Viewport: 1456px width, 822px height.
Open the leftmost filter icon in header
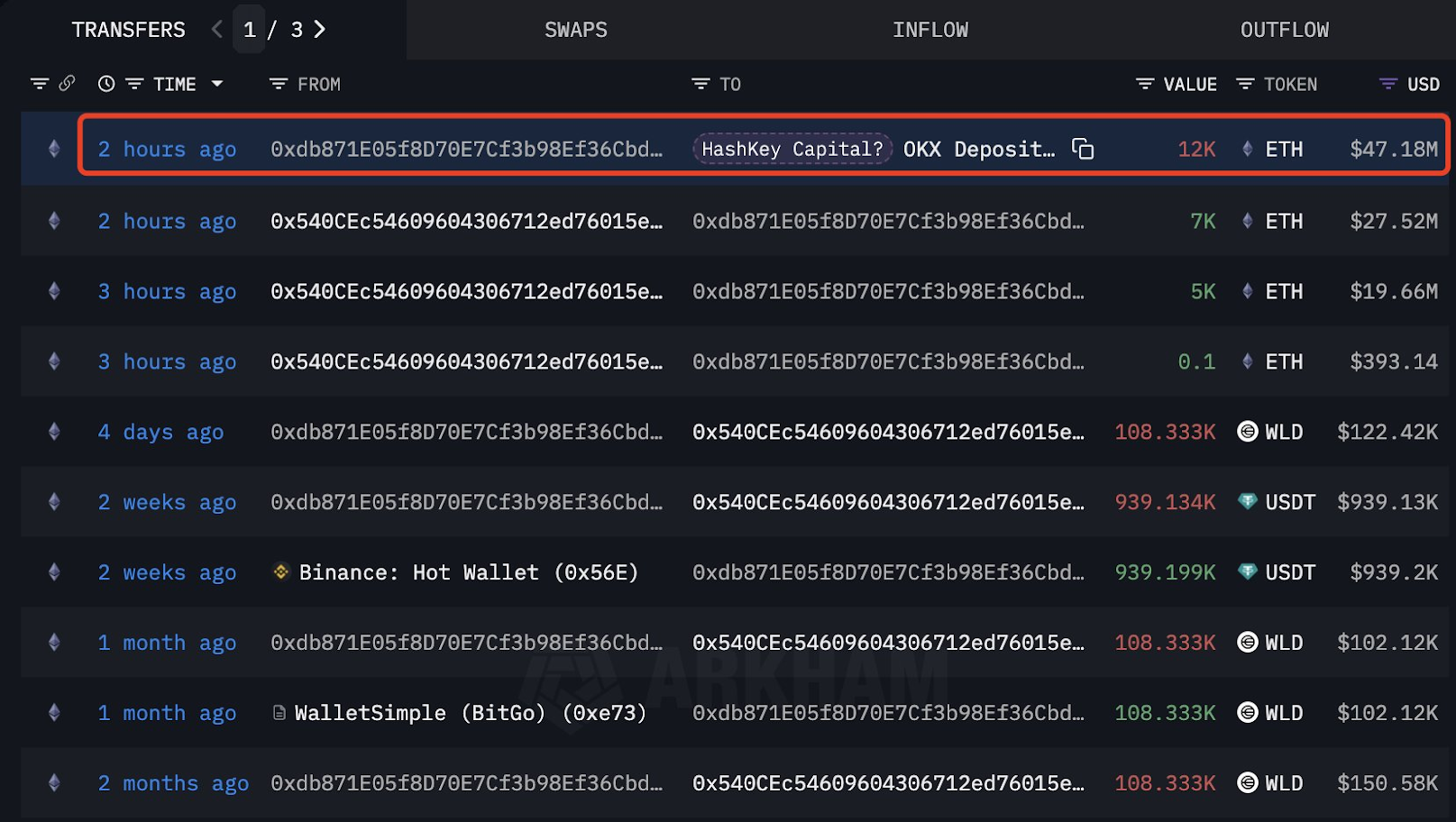(39, 84)
